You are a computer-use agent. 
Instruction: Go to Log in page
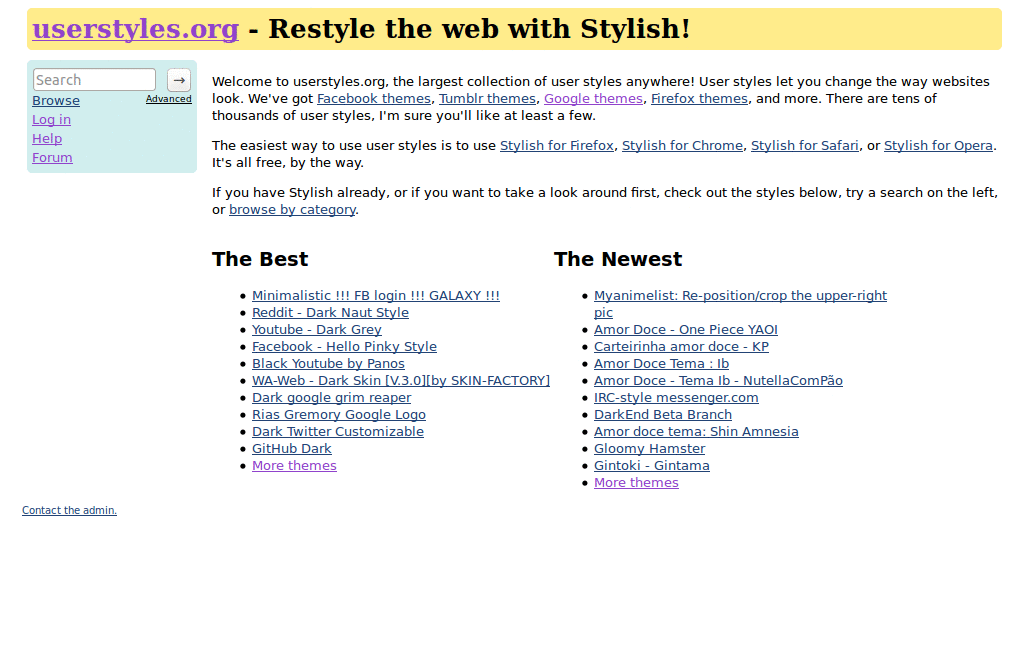52,119
